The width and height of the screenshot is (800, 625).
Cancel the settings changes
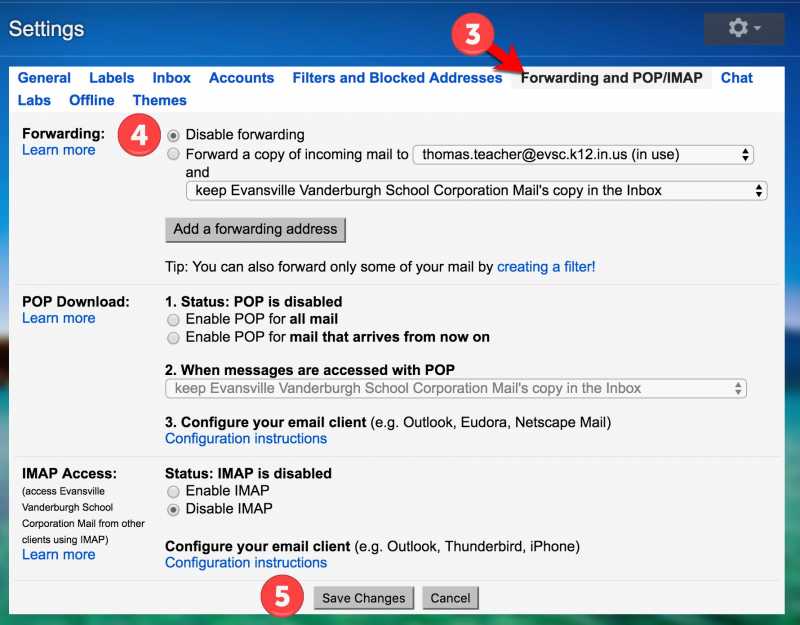coord(450,598)
